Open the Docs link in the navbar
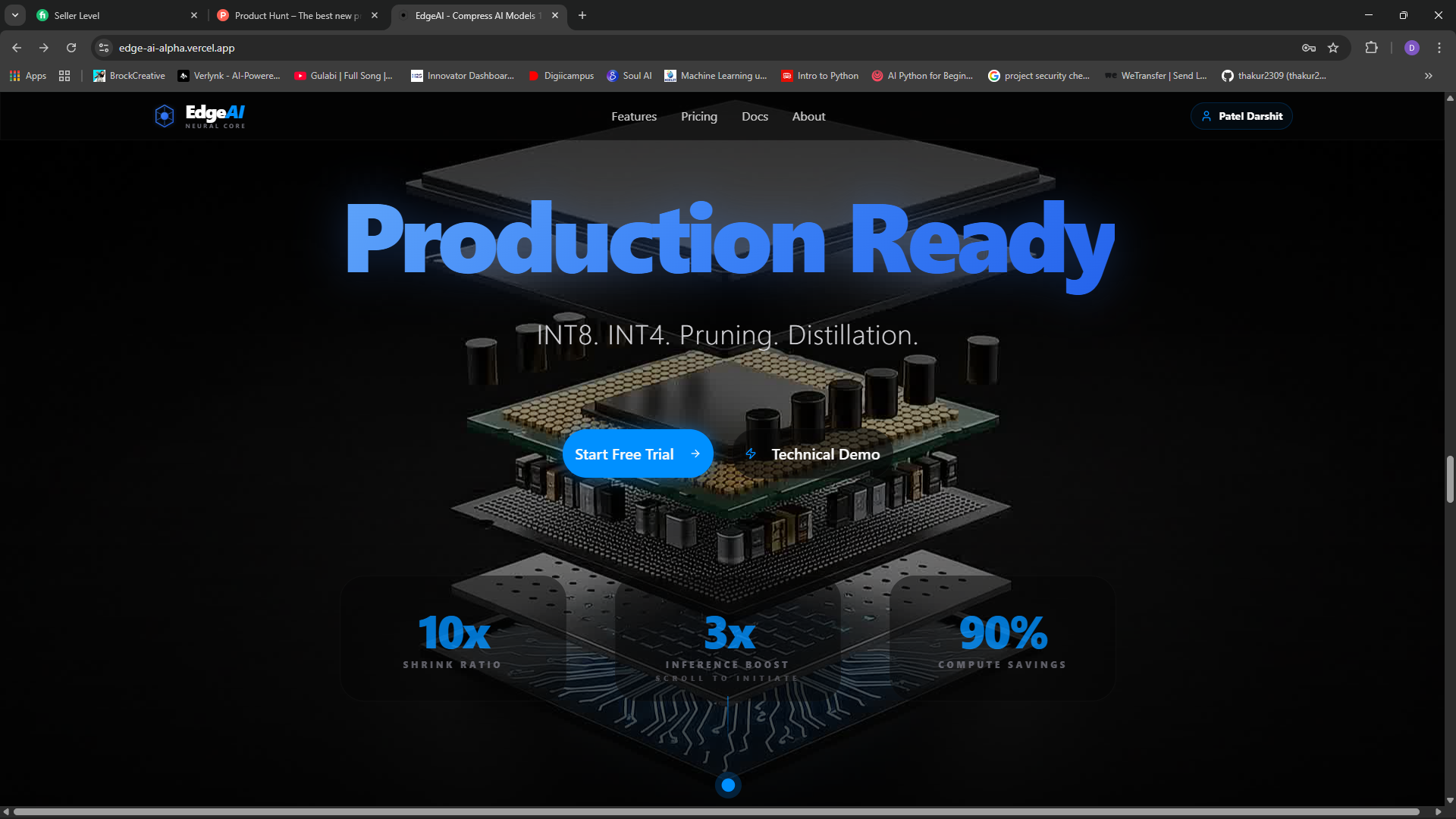Viewport: 1456px width, 819px height. click(755, 116)
